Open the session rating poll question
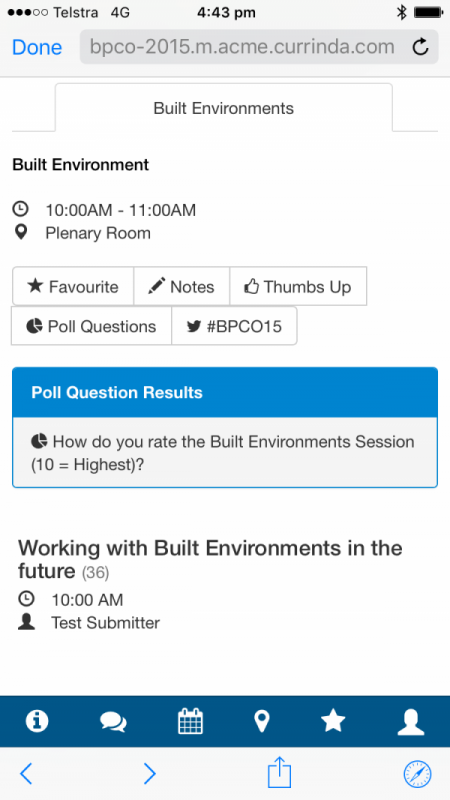The height and width of the screenshot is (800, 450). pos(224,453)
